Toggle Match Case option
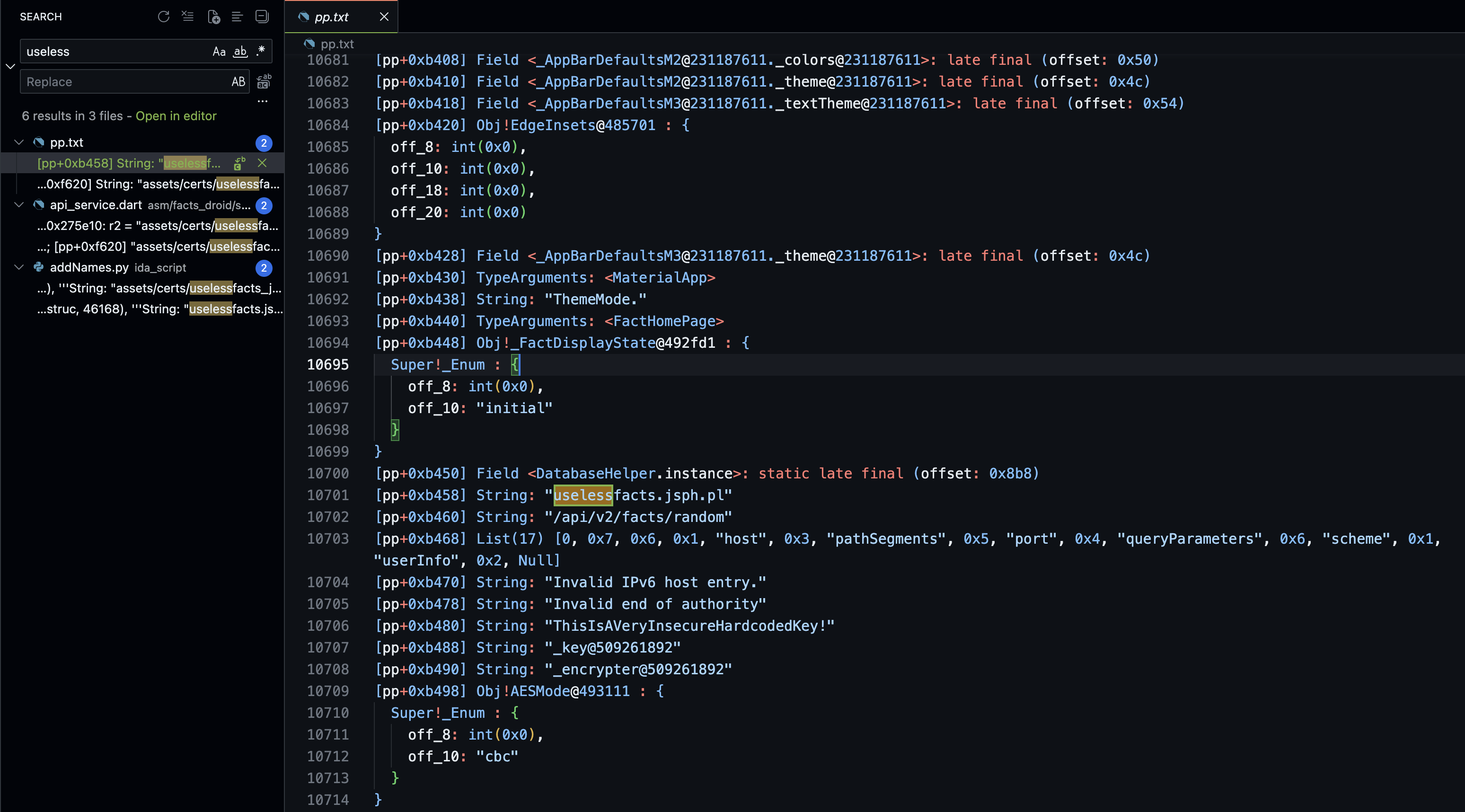 219,51
